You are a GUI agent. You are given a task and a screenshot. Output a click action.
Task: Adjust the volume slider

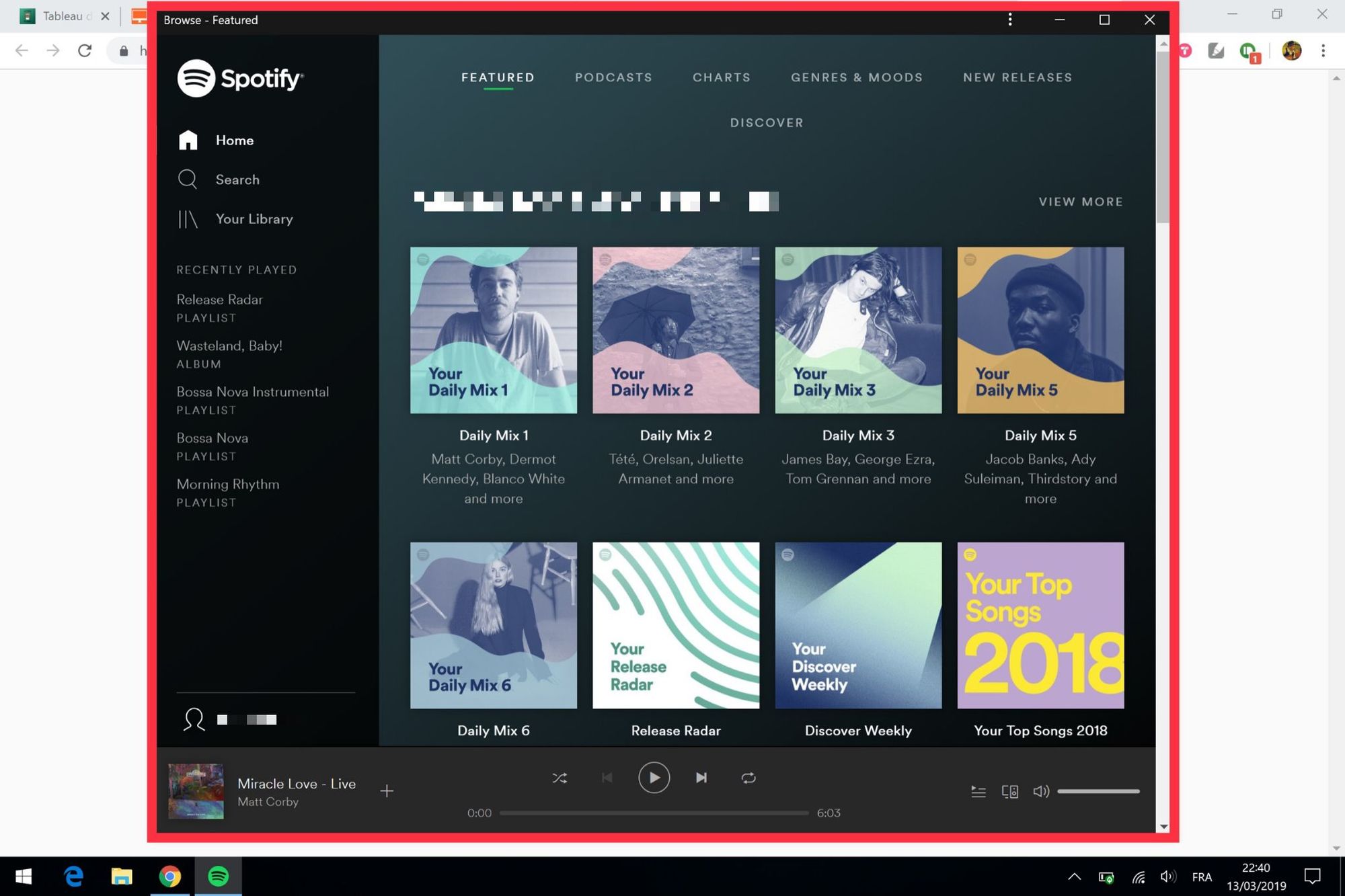[1098, 792]
